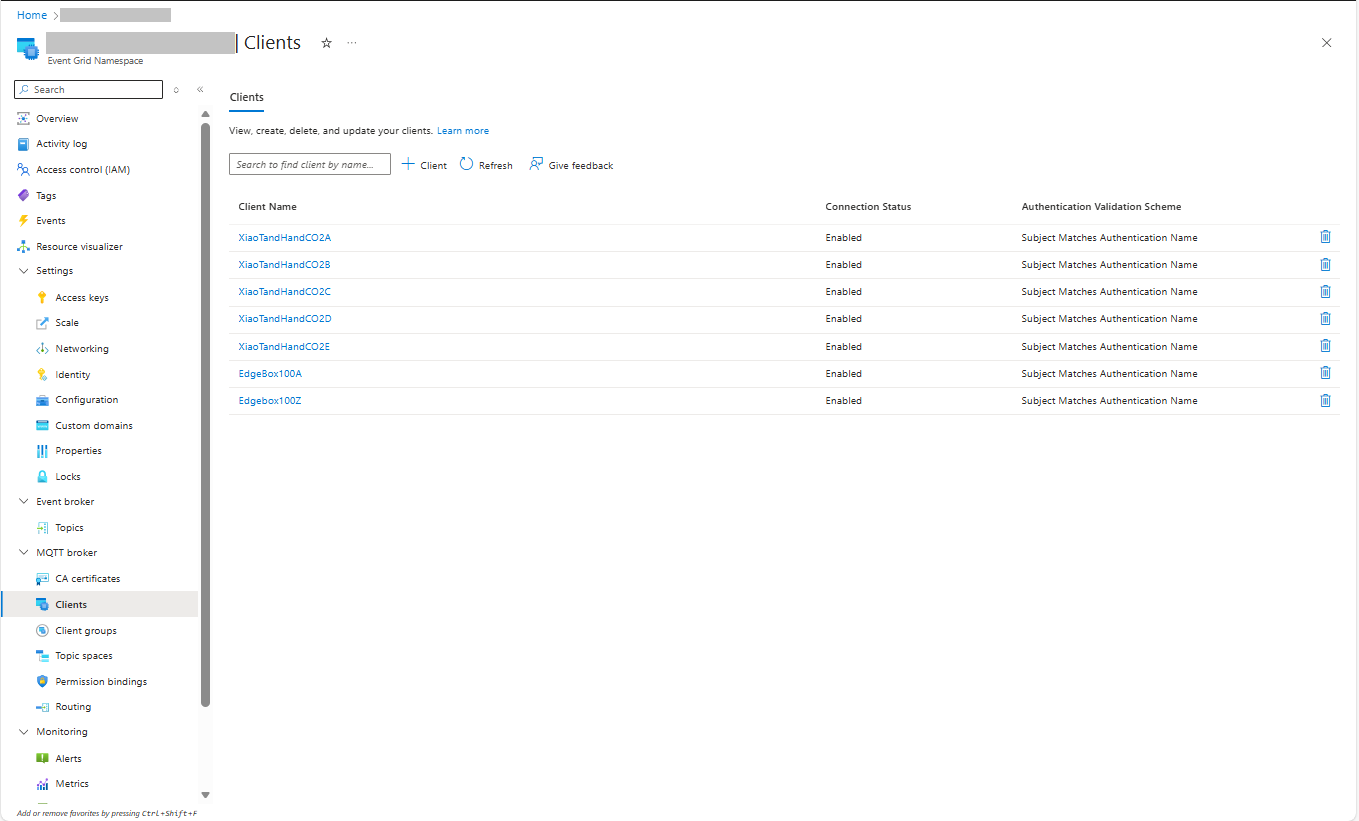Collapse the MQTT broker section
Screen dimensions: 1359x821
tap(24, 553)
